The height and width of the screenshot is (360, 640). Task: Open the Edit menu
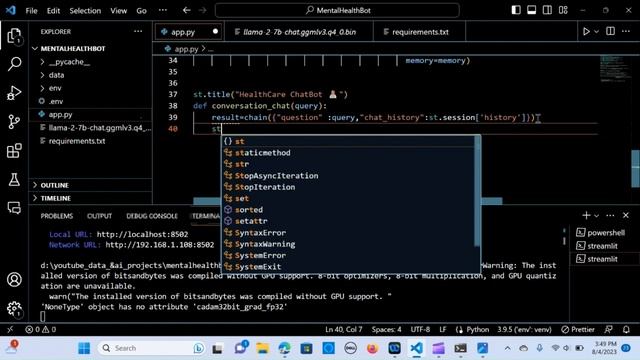pyautogui.click(x=53, y=11)
